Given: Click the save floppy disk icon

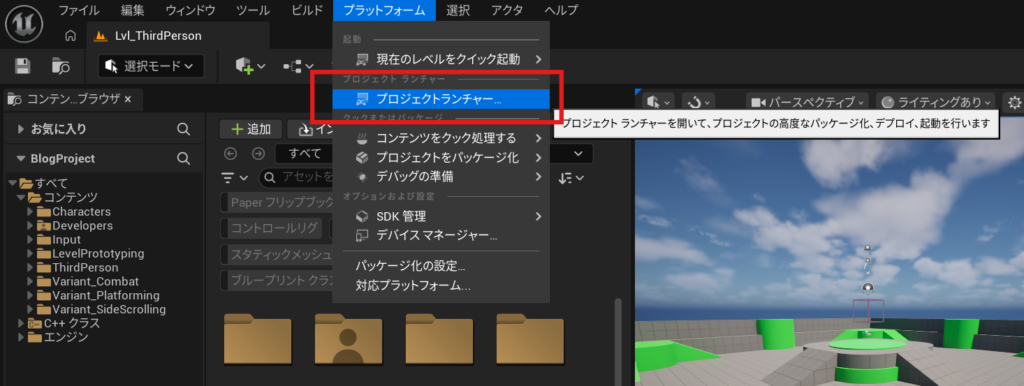Looking at the screenshot, I should coord(23,66).
